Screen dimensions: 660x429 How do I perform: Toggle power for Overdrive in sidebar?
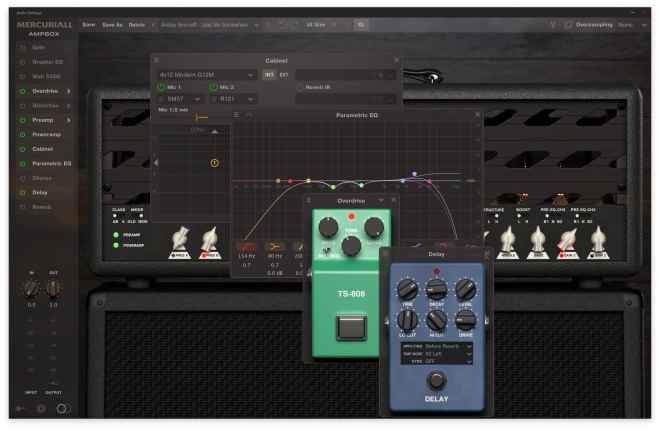[x=23, y=91]
